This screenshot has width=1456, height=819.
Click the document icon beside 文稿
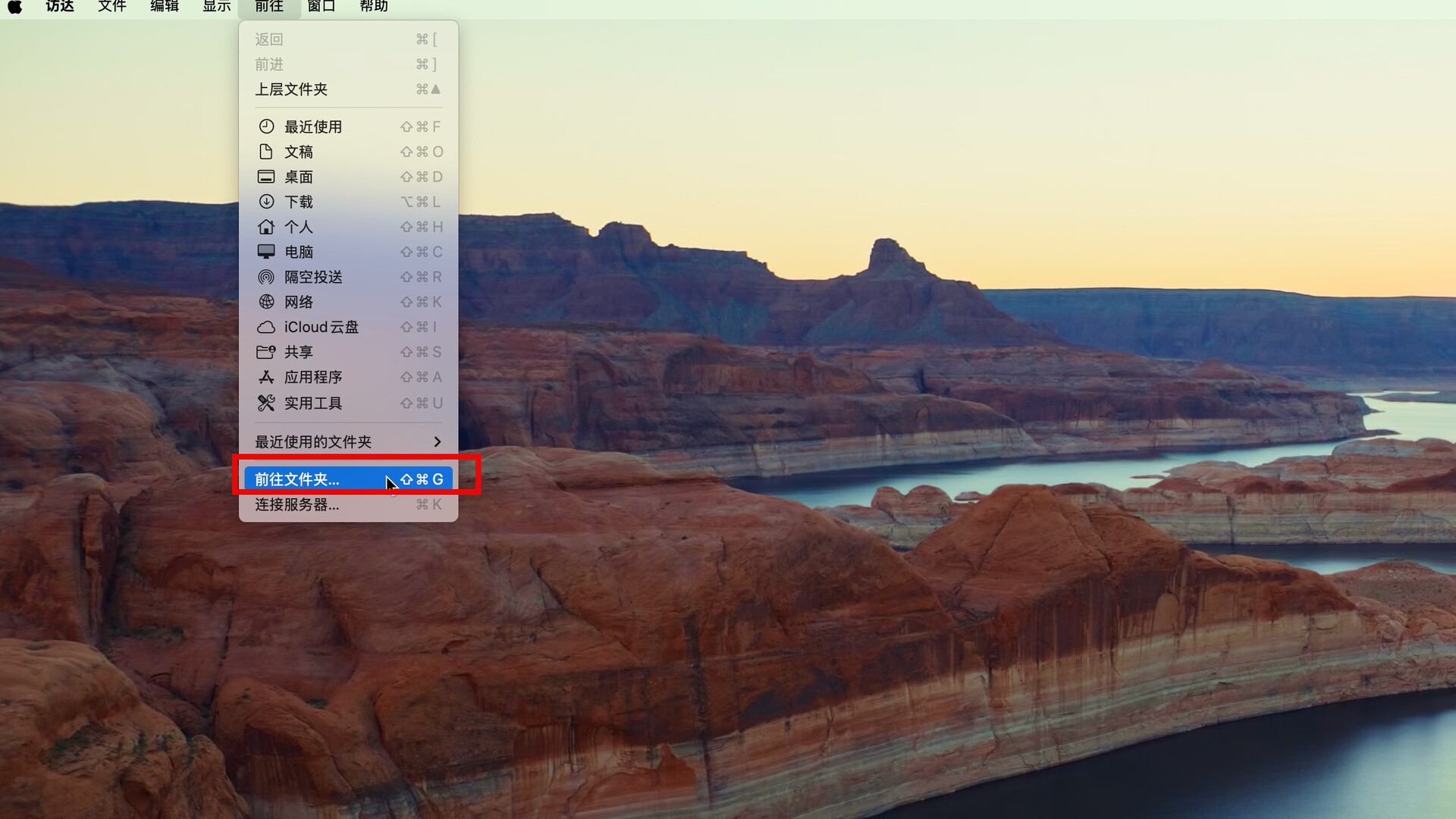pos(266,152)
